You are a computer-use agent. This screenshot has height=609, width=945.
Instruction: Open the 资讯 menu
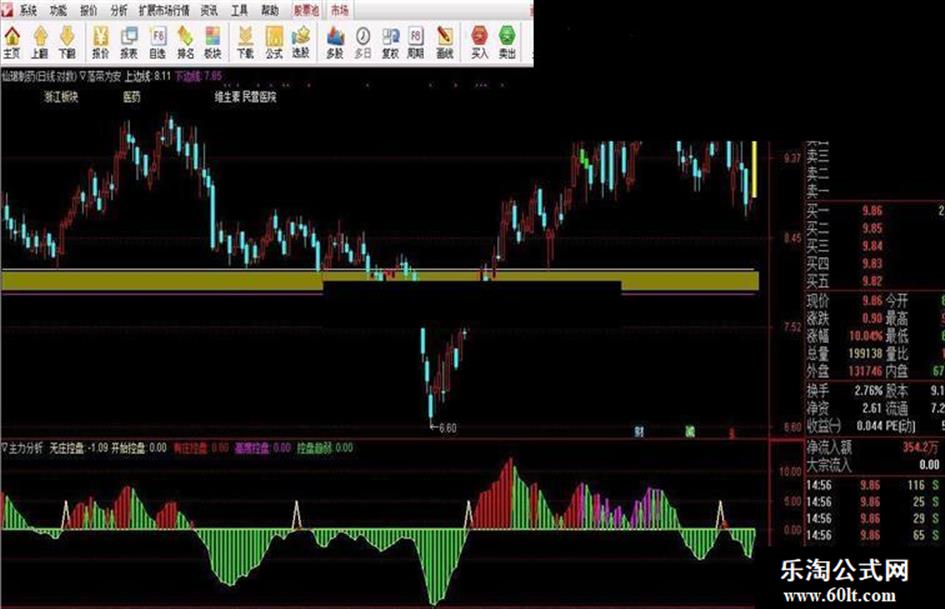tap(209, 10)
